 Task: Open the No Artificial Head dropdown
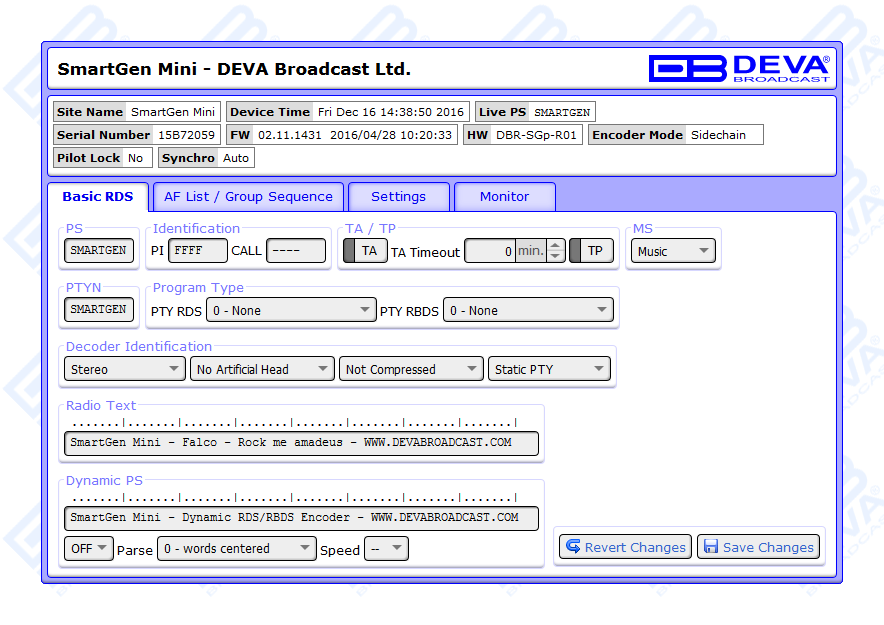point(262,369)
